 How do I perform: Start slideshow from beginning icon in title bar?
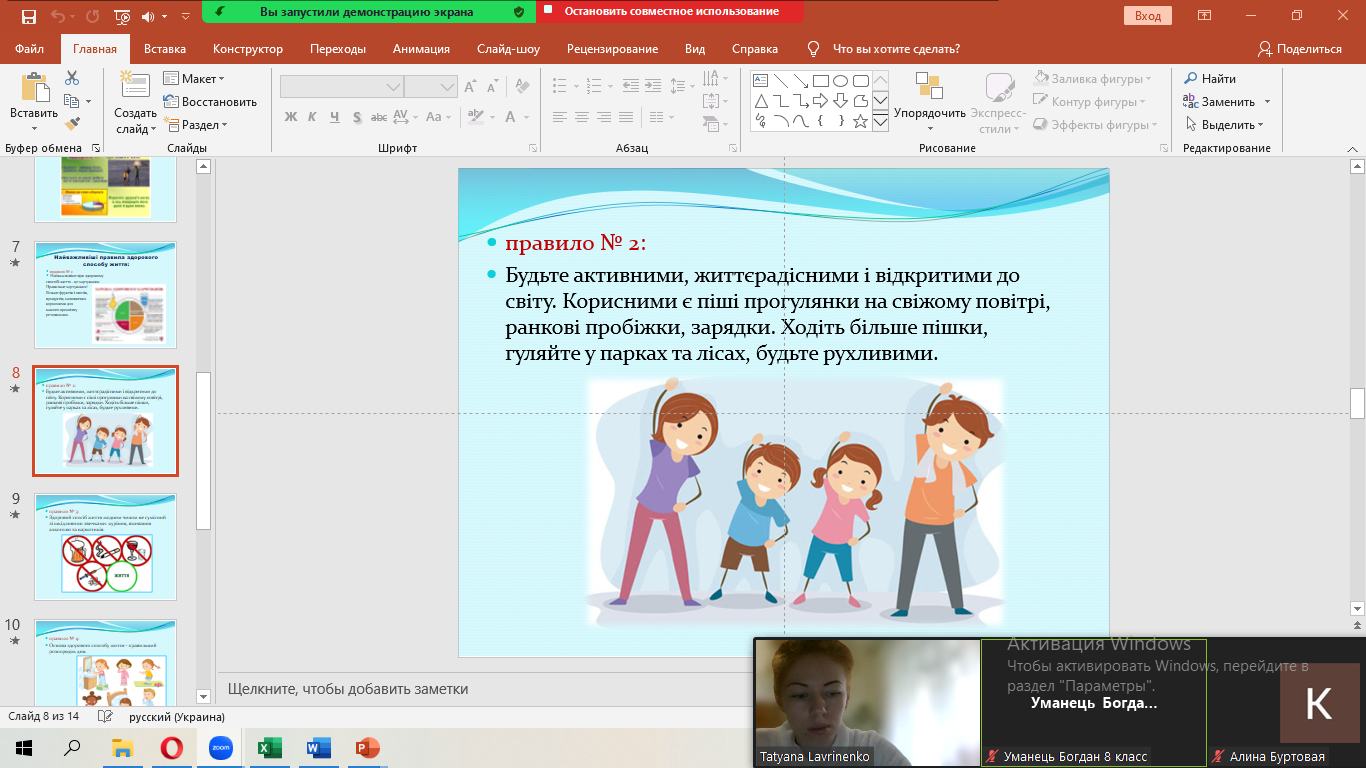point(122,16)
